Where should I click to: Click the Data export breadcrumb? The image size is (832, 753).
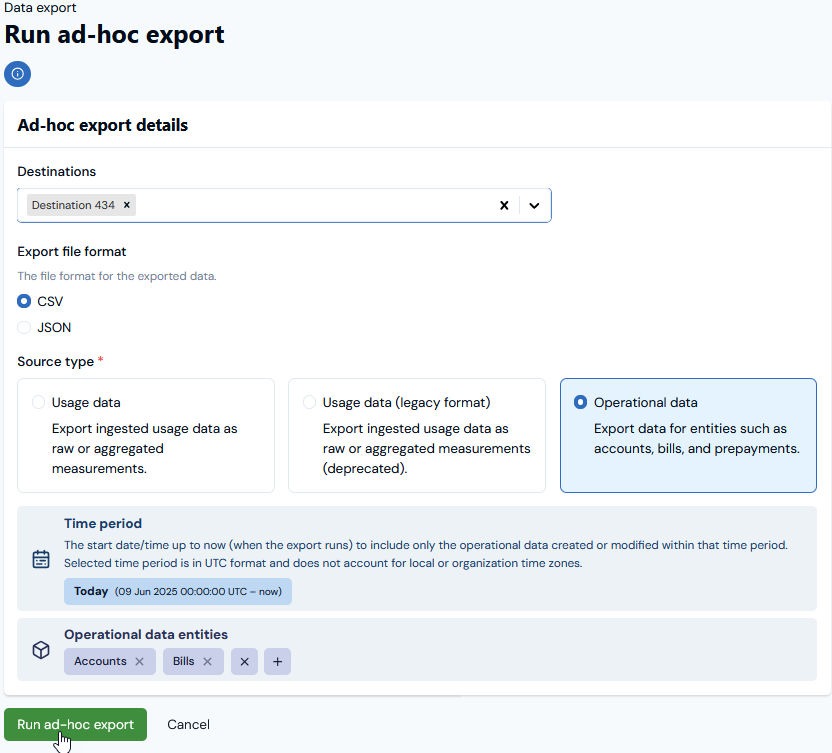(40, 7)
